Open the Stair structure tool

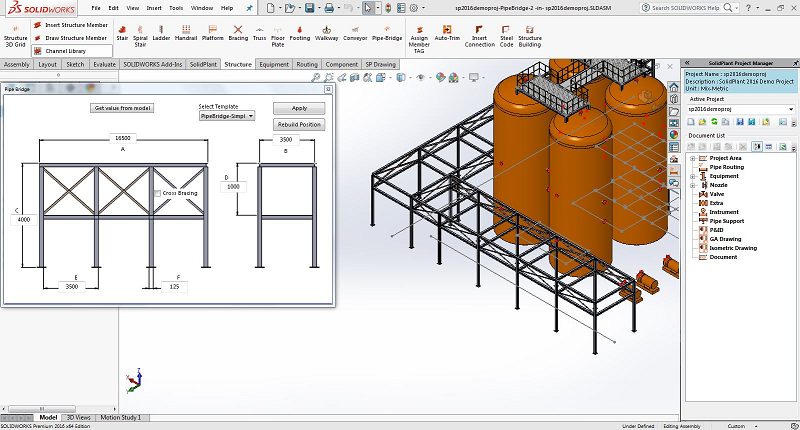click(122, 33)
